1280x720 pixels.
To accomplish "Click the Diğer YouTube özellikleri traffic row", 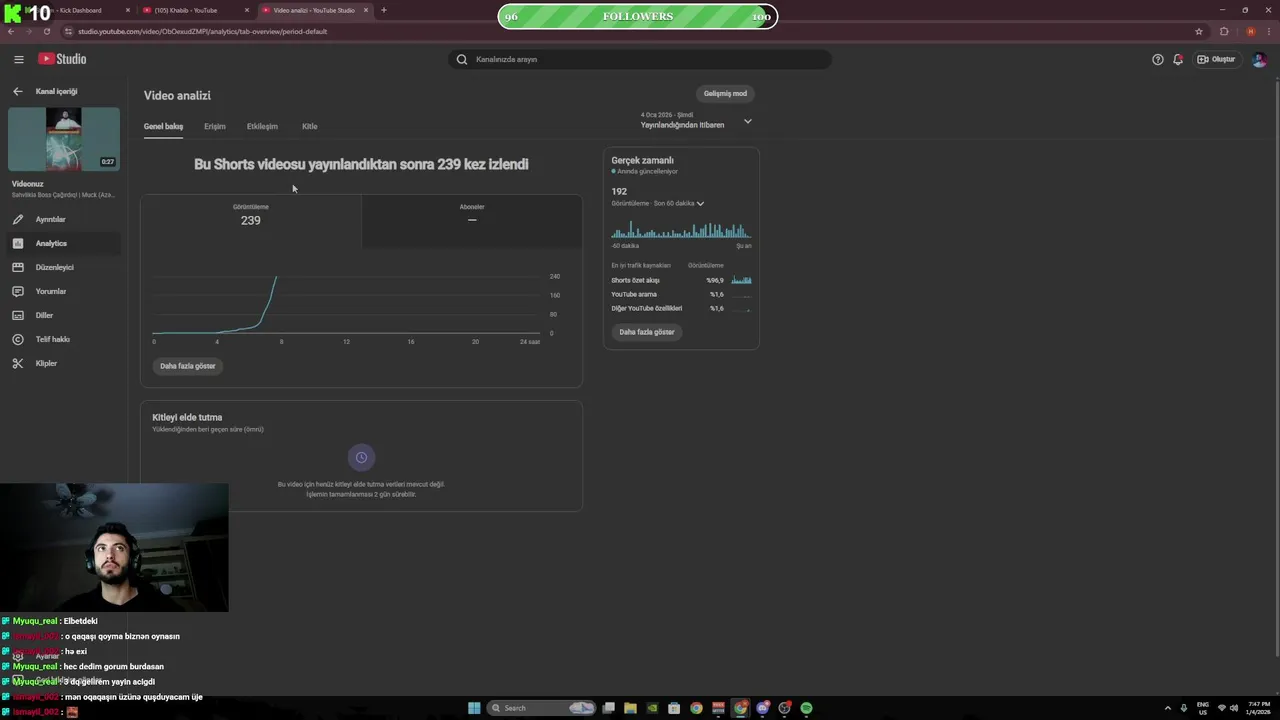I will [x=681, y=308].
